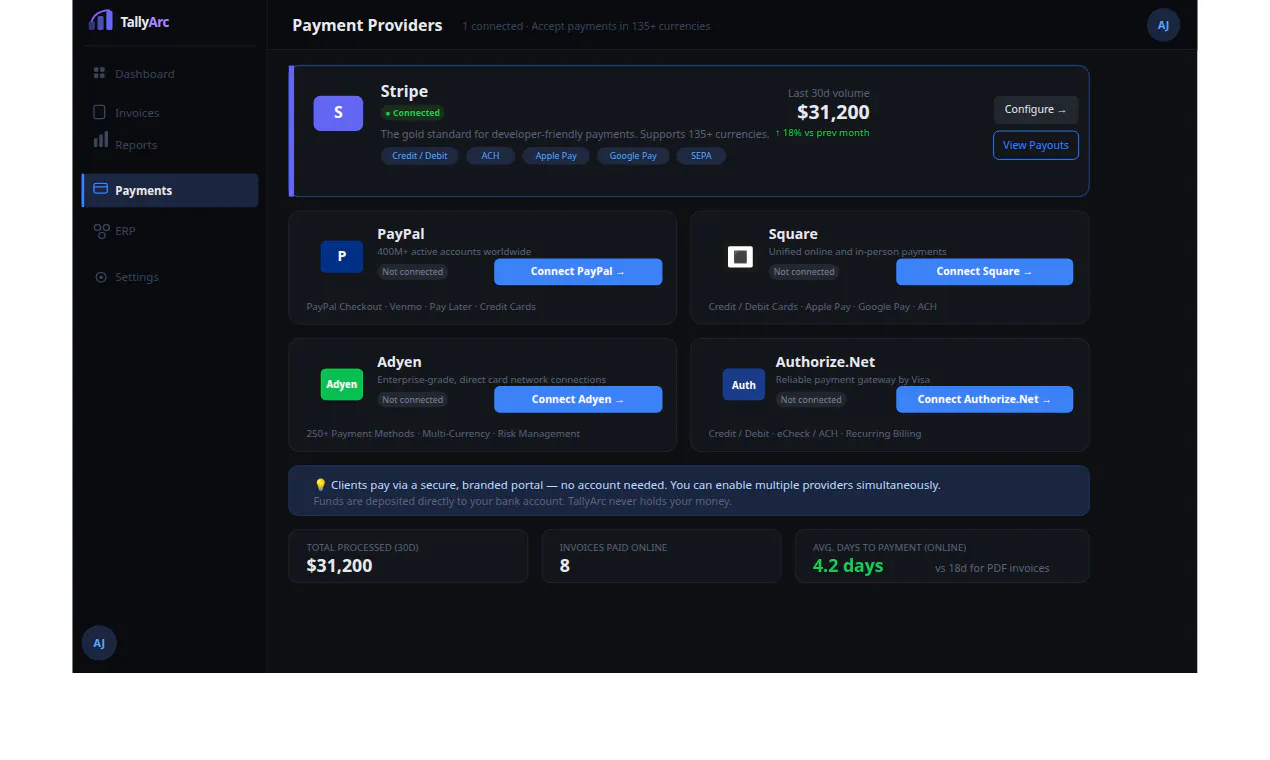Click Connect Authorize.Net button

click(x=984, y=399)
